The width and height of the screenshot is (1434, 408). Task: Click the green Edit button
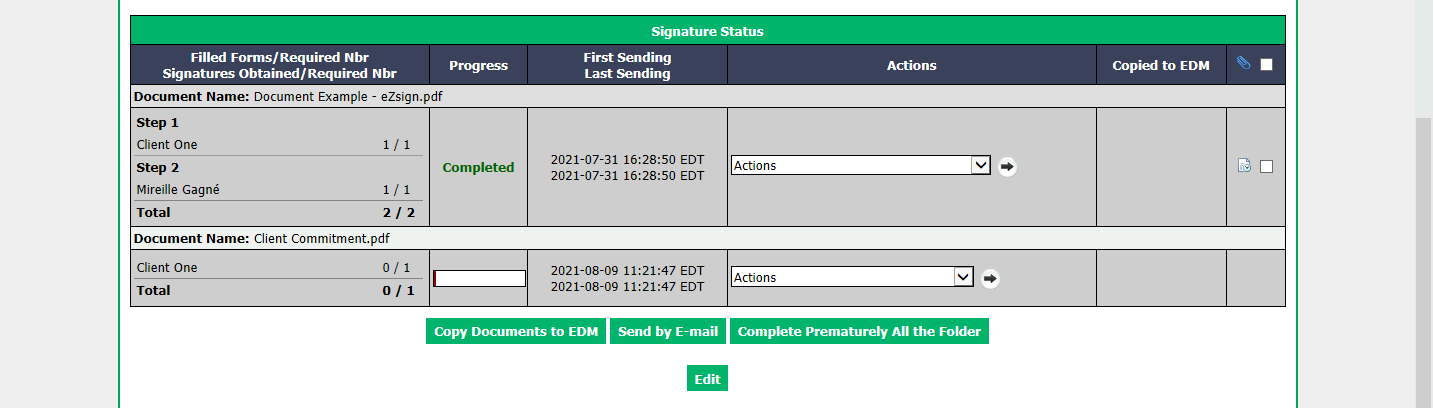(x=707, y=379)
